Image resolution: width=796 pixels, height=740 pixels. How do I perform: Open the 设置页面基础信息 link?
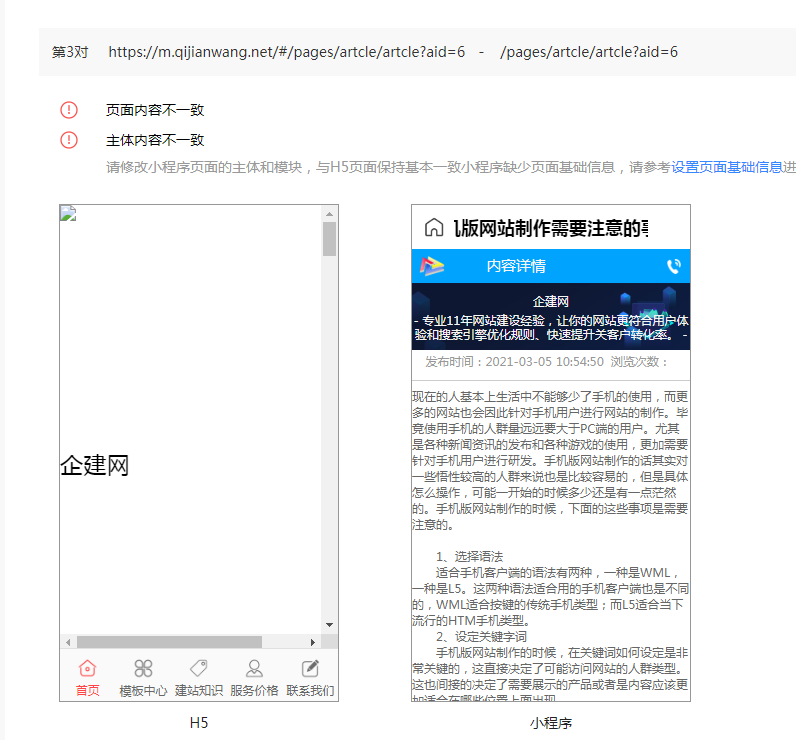pyautogui.click(x=727, y=167)
